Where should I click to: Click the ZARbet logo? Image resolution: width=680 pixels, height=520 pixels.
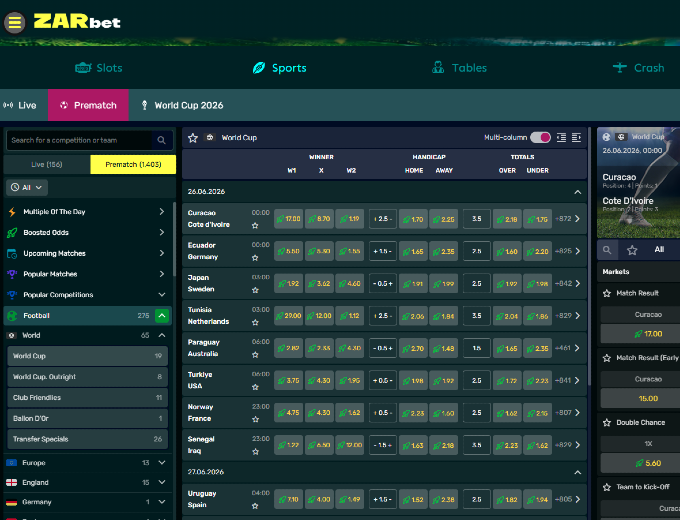point(77,21)
